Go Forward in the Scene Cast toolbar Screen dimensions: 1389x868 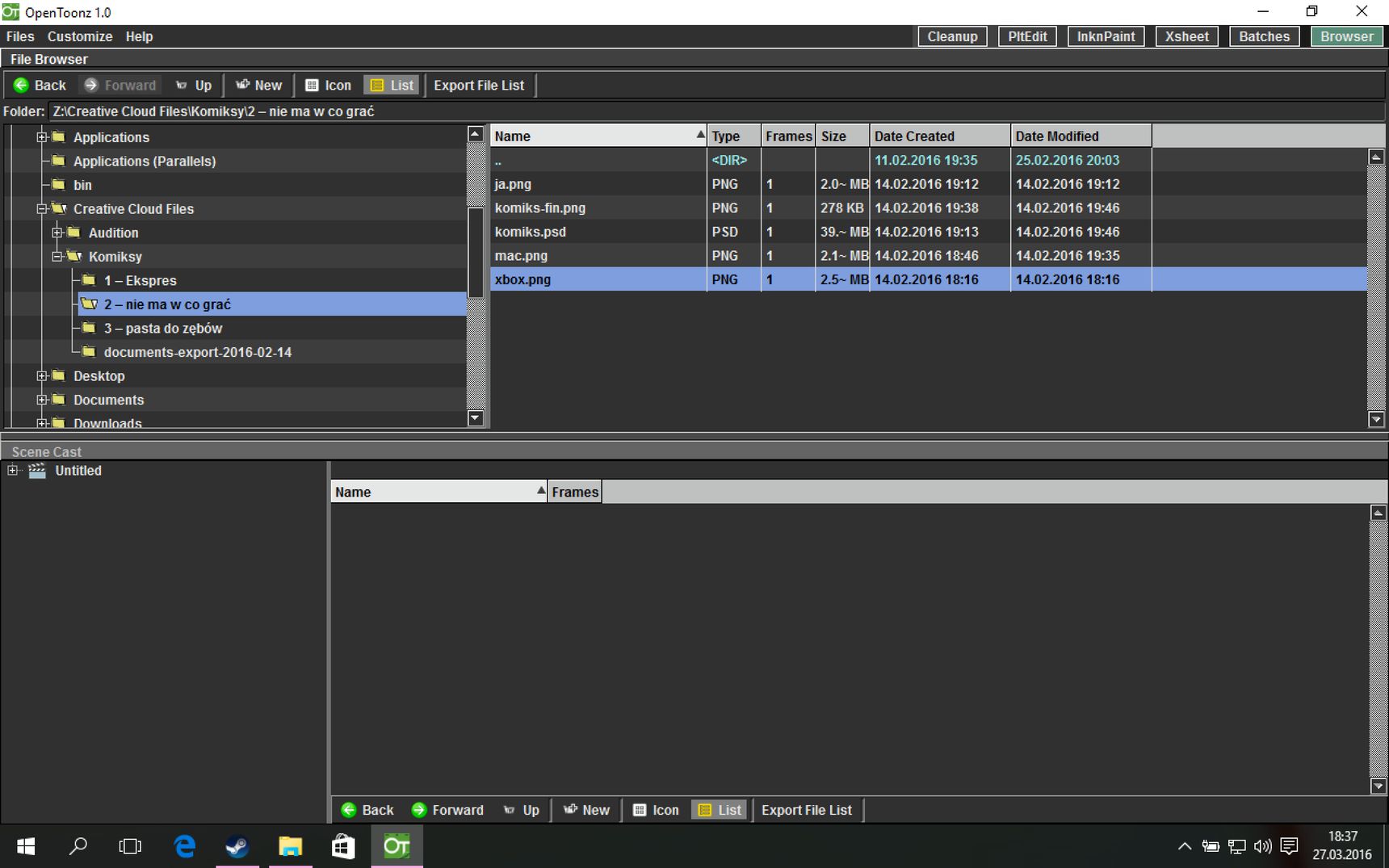447,810
